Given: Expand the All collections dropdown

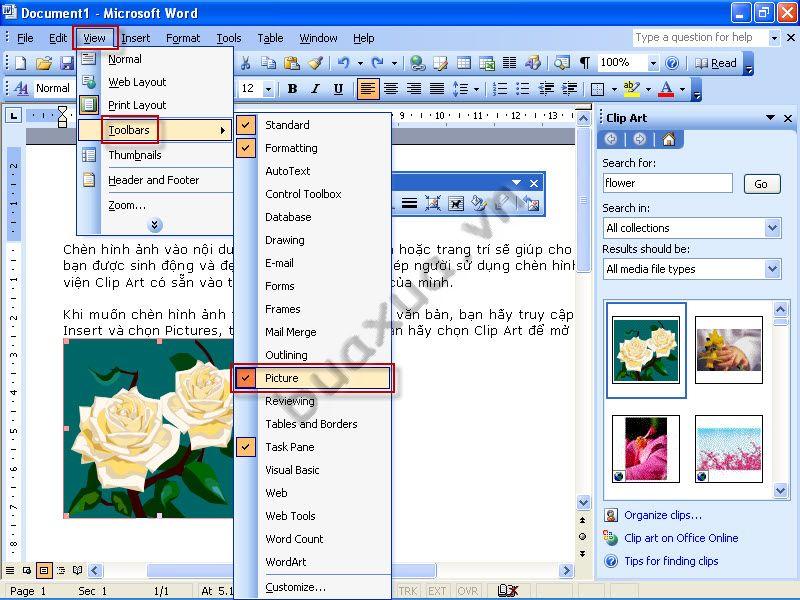Looking at the screenshot, I should pos(772,228).
